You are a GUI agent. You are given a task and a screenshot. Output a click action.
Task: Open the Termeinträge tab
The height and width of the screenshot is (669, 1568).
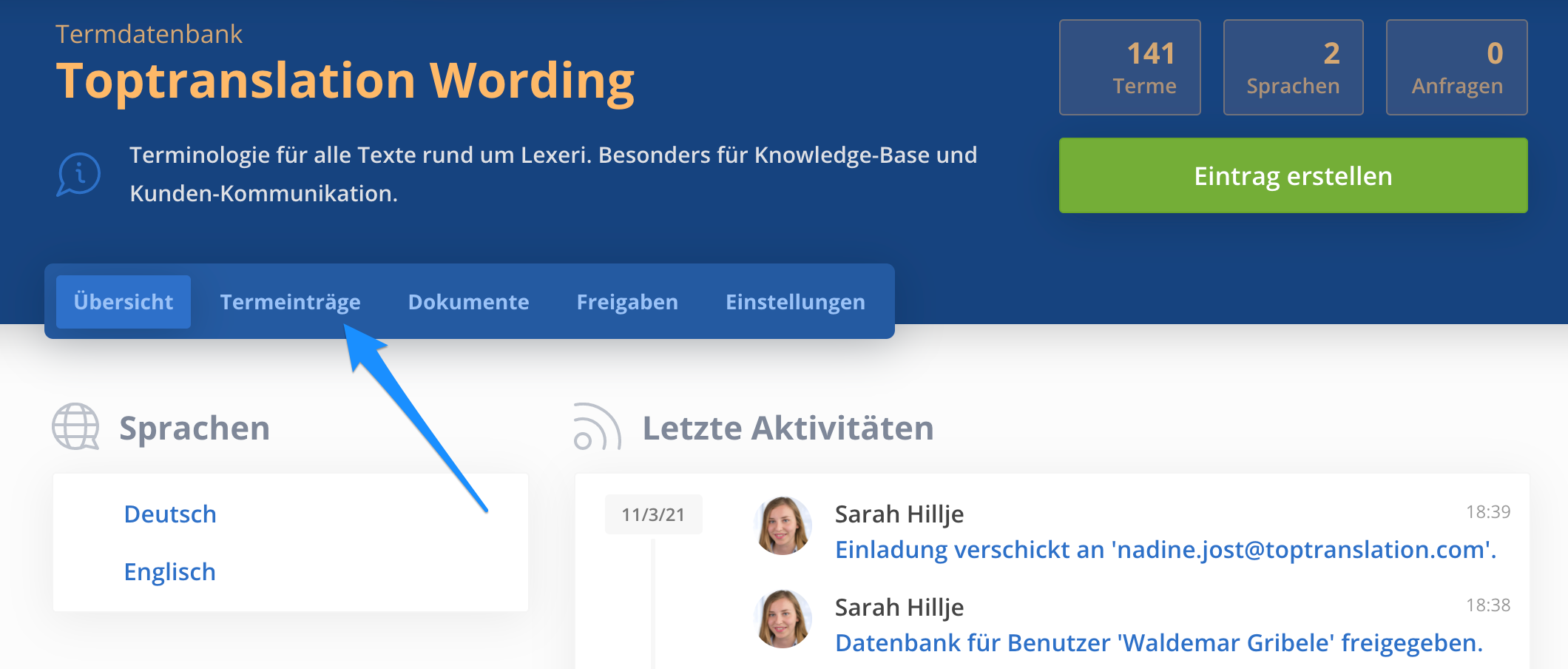(x=291, y=302)
